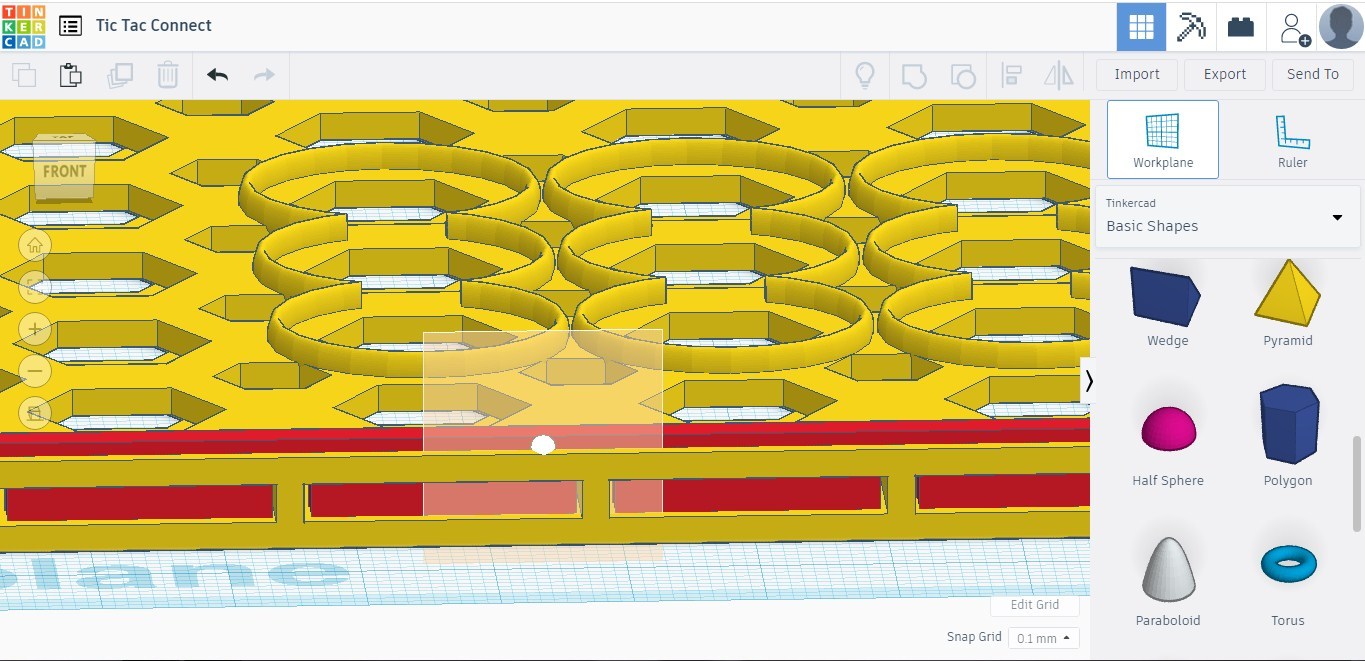Select the Ruler tool
This screenshot has width=1365, height=661.
(1292, 139)
